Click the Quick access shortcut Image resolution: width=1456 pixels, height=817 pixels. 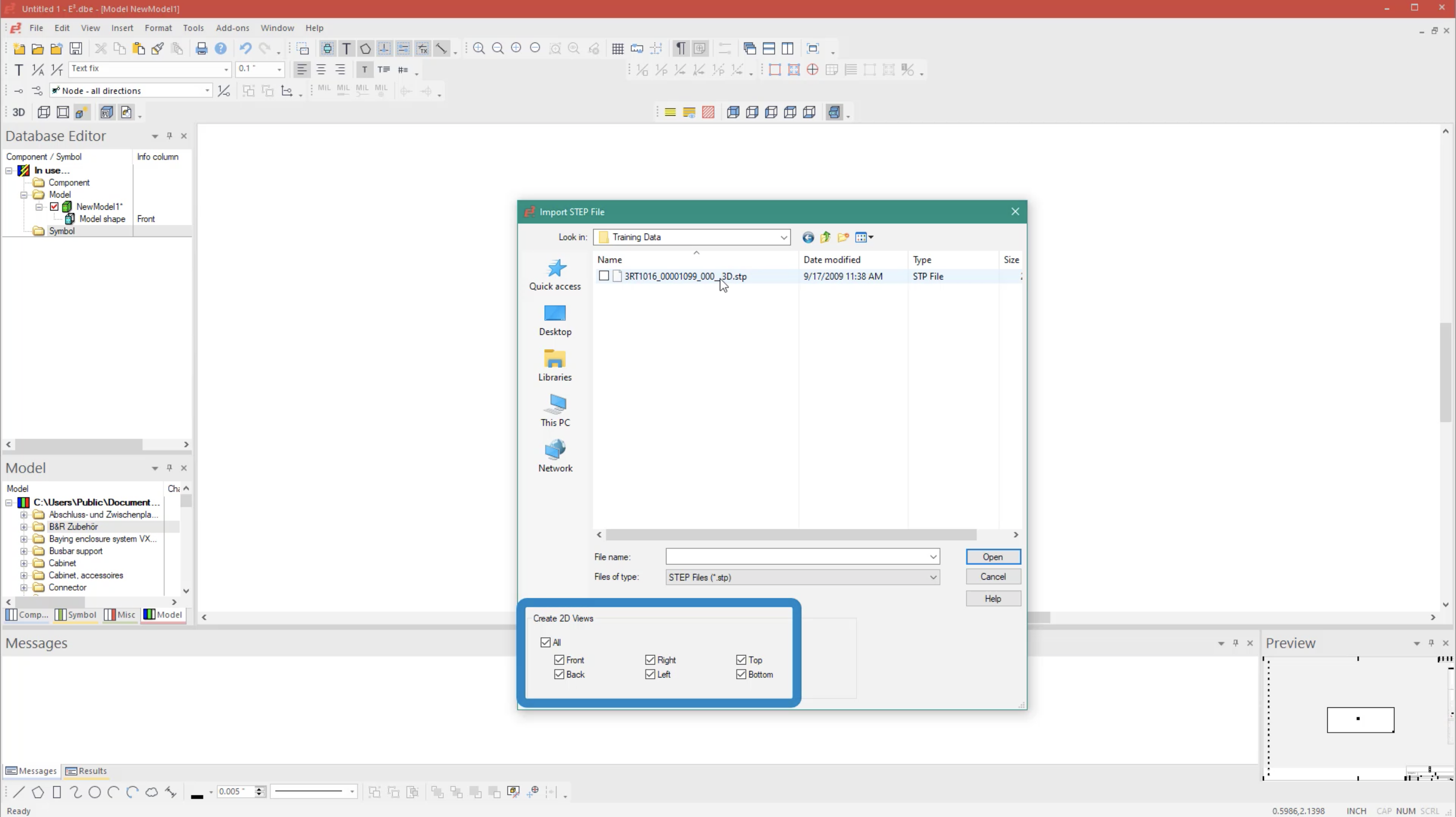click(555, 275)
